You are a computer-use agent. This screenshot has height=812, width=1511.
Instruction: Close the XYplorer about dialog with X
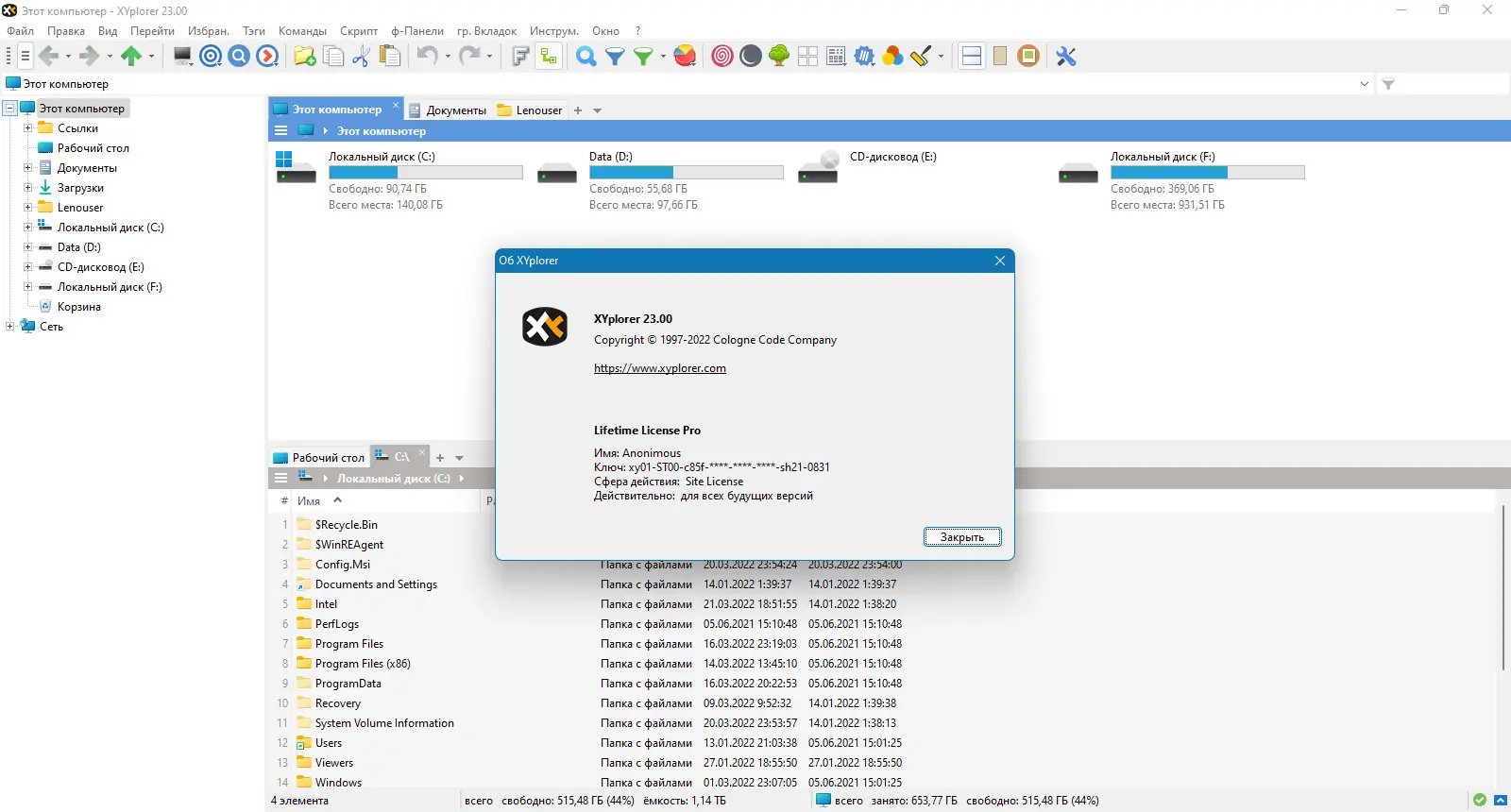(1000, 261)
